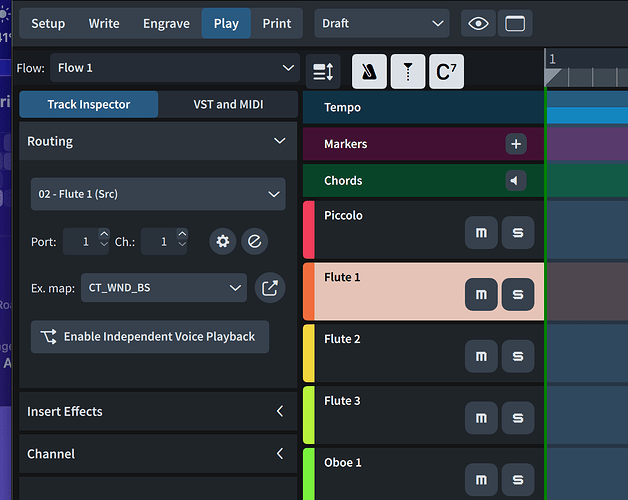Click the C7 chord playback icon
Viewport: 628px width, 500px height.
446,72
